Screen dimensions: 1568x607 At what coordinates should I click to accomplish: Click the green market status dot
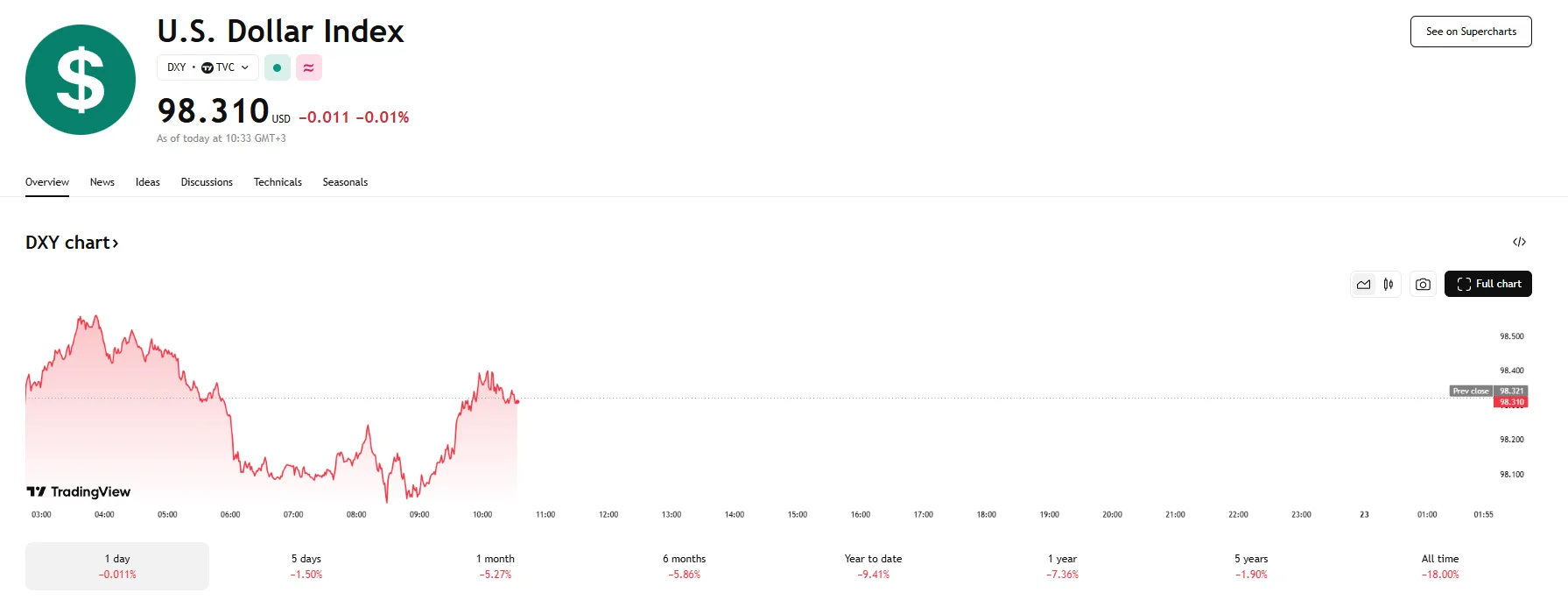[278, 67]
